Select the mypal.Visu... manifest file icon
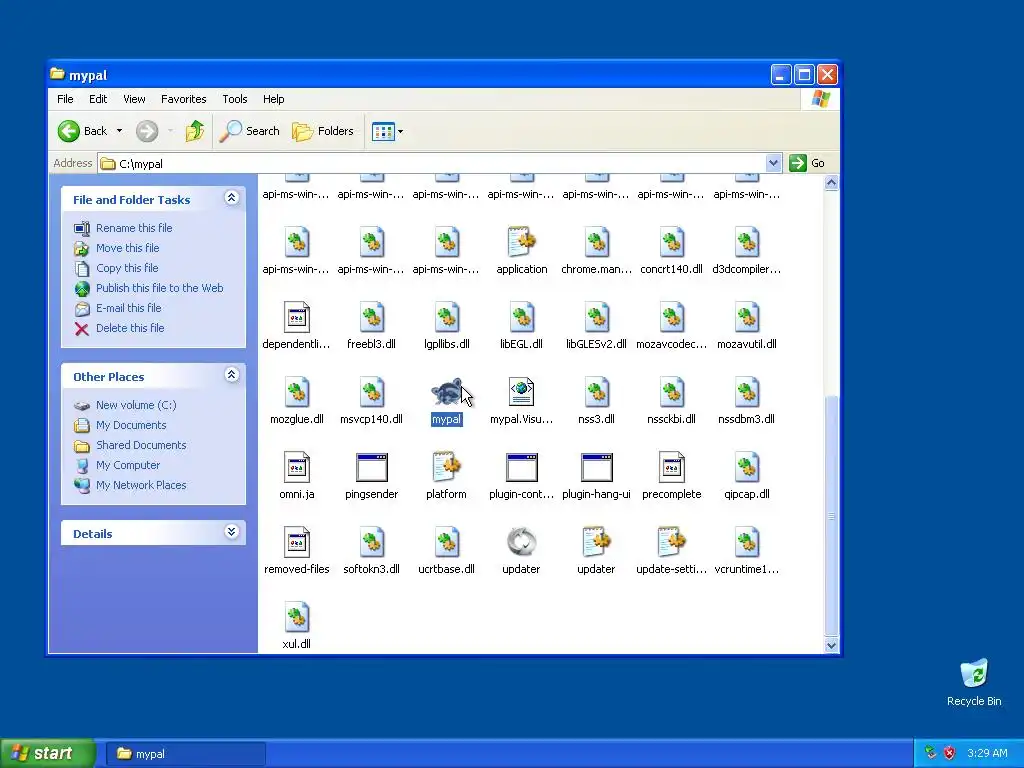Viewport: 1024px width, 768px height. [521, 392]
